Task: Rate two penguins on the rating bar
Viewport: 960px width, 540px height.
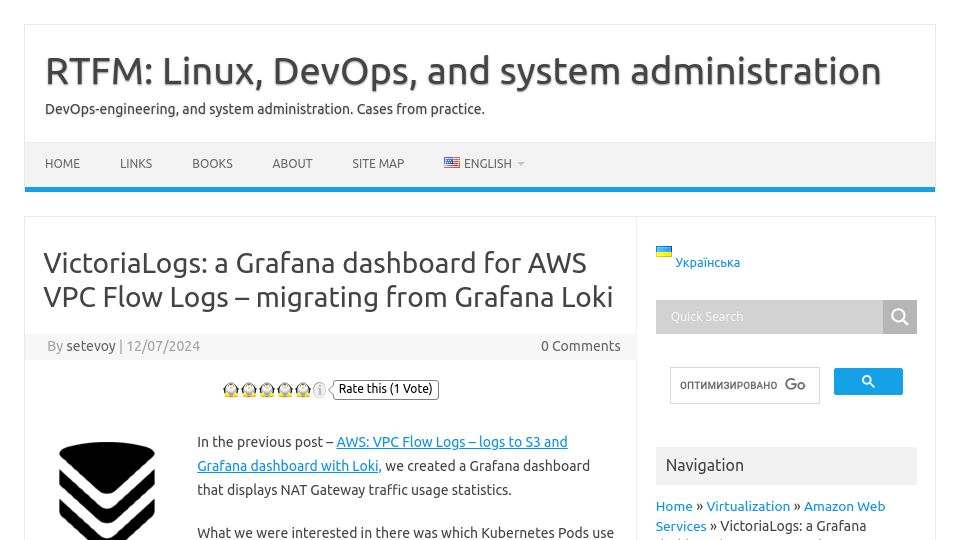Action: 249,389
